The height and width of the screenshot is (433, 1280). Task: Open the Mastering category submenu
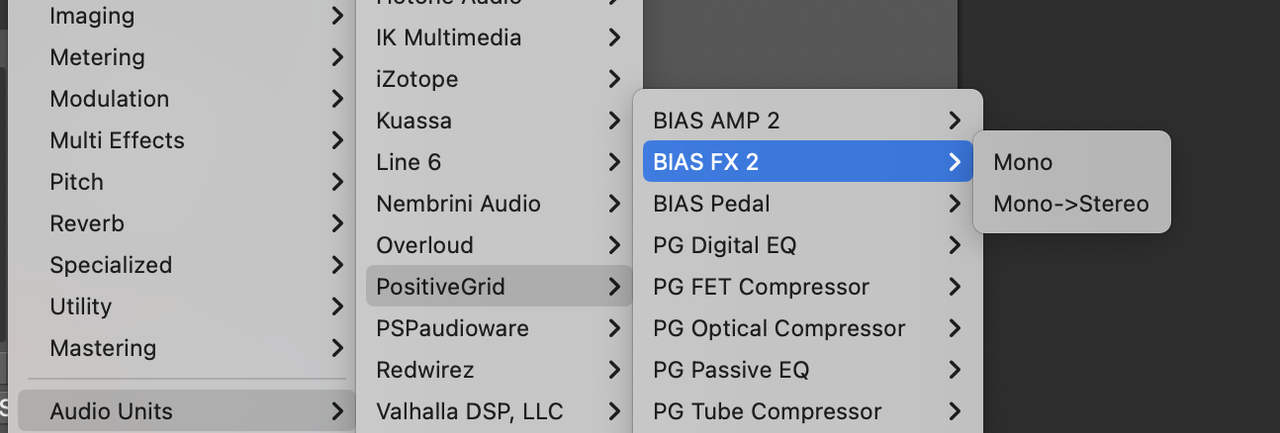click(187, 348)
